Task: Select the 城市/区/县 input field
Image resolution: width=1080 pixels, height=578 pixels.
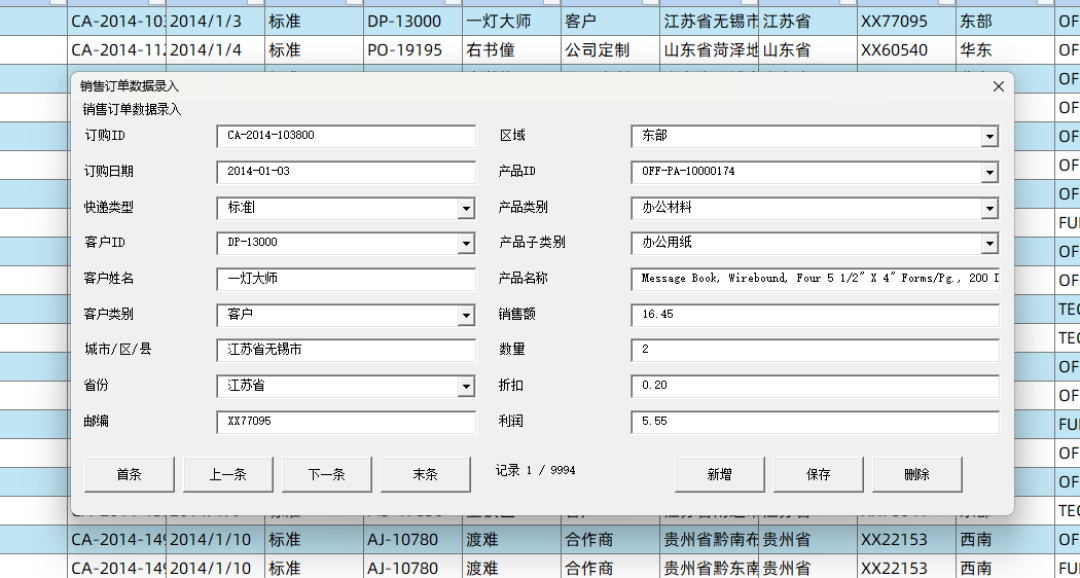Action: tap(346, 350)
